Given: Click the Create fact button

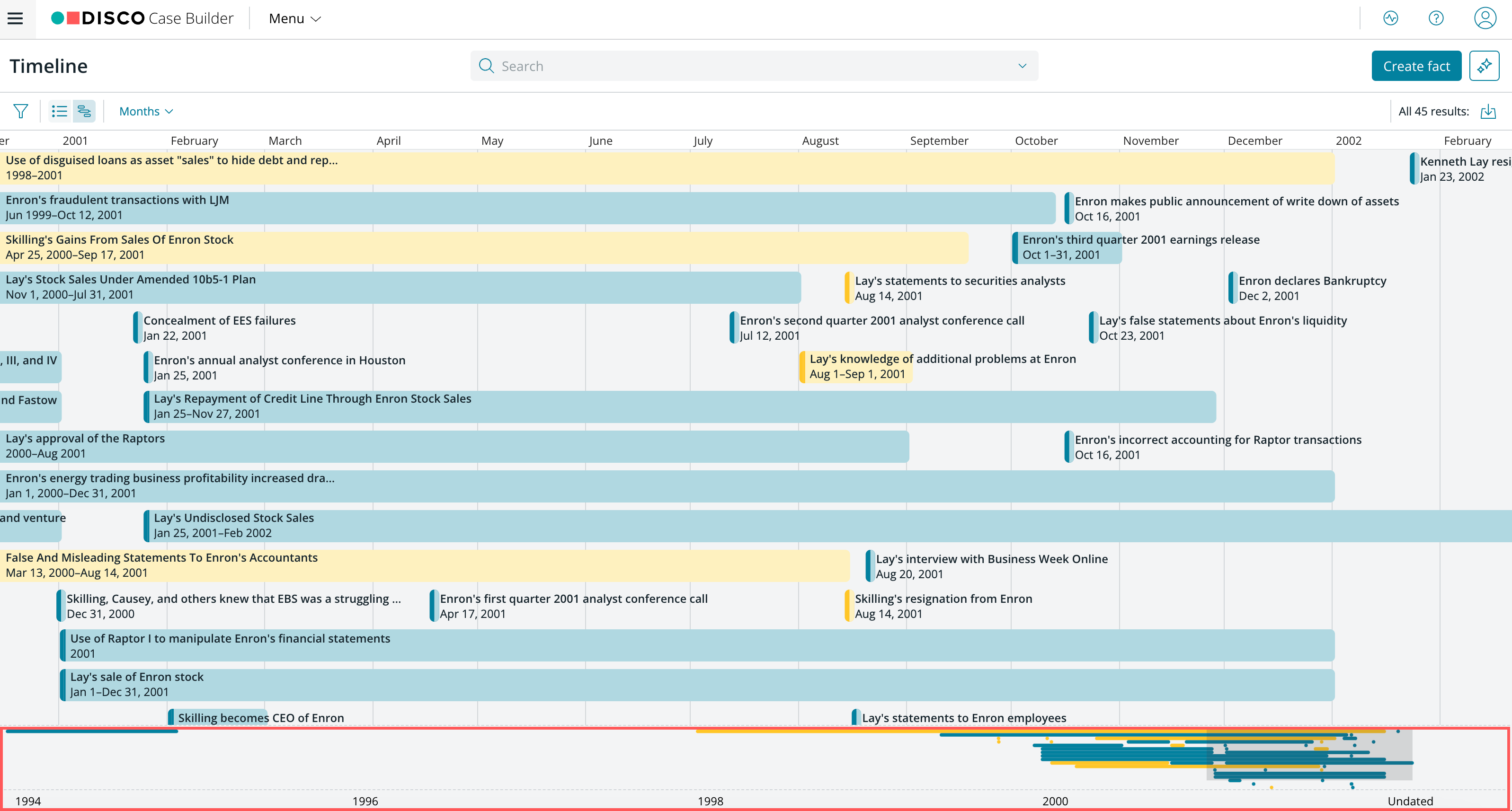Looking at the screenshot, I should coord(1416,66).
